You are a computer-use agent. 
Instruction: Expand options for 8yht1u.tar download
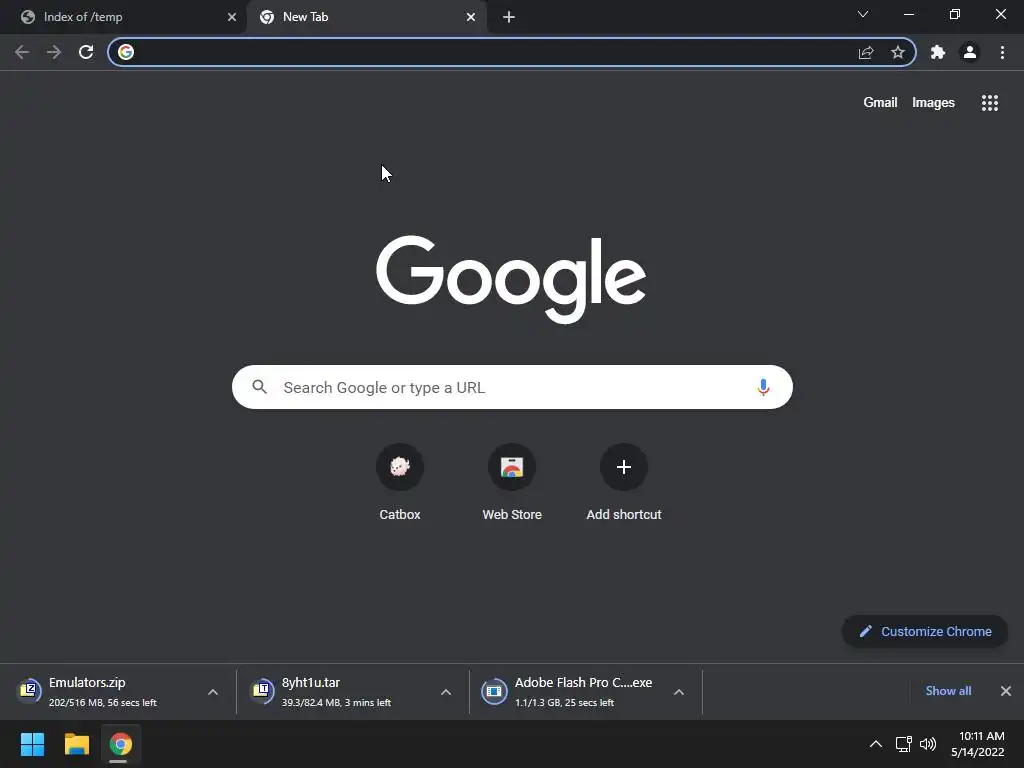(446, 692)
